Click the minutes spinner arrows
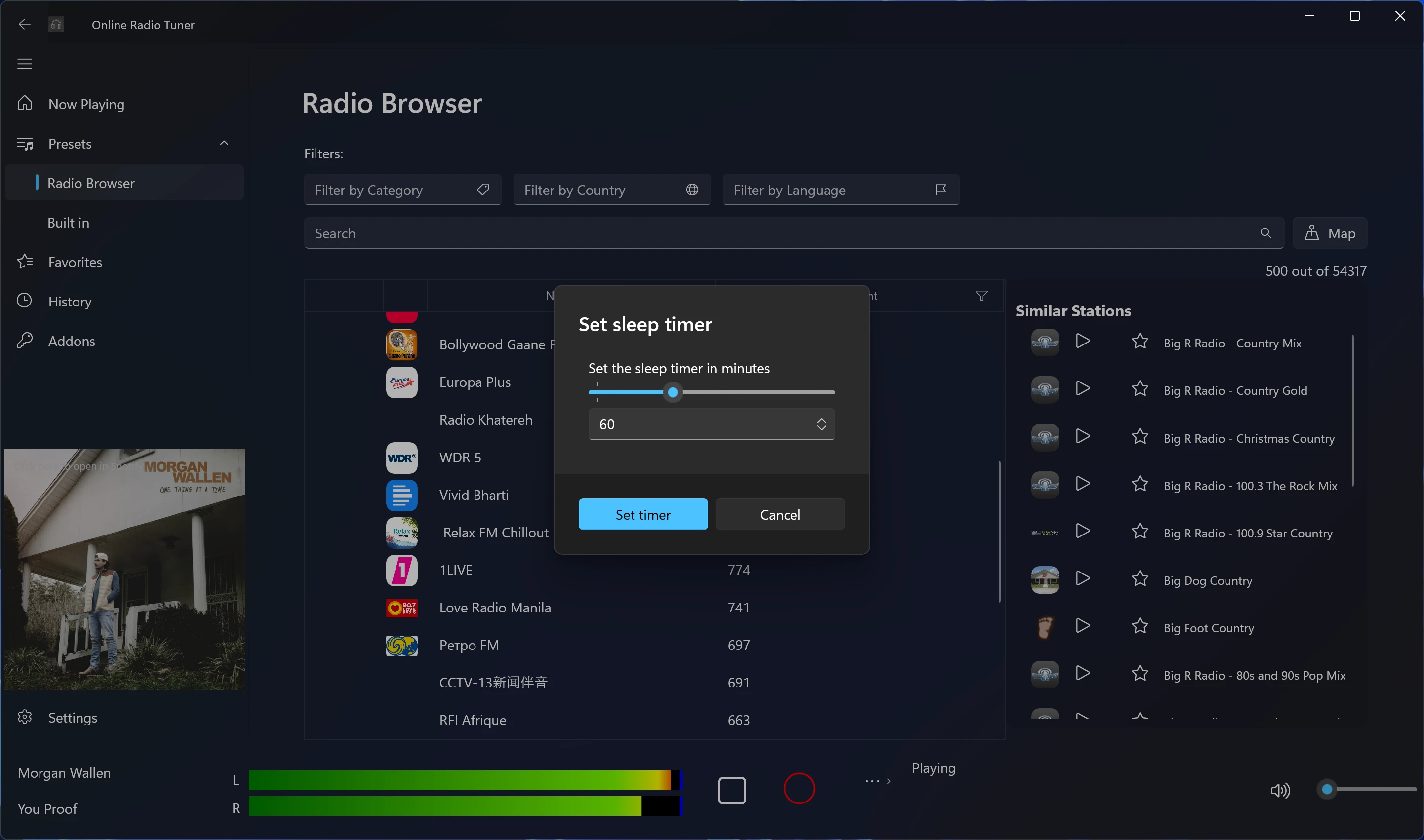Viewport: 1424px width, 840px height. coord(821,424)
